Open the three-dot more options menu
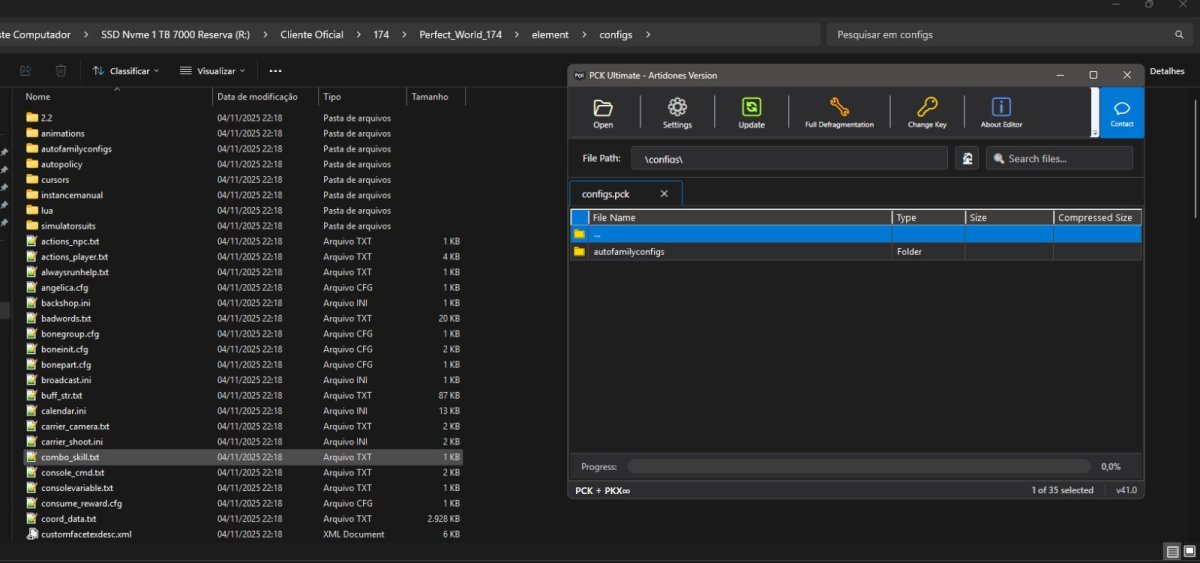1200x563 pixels. 275,71
